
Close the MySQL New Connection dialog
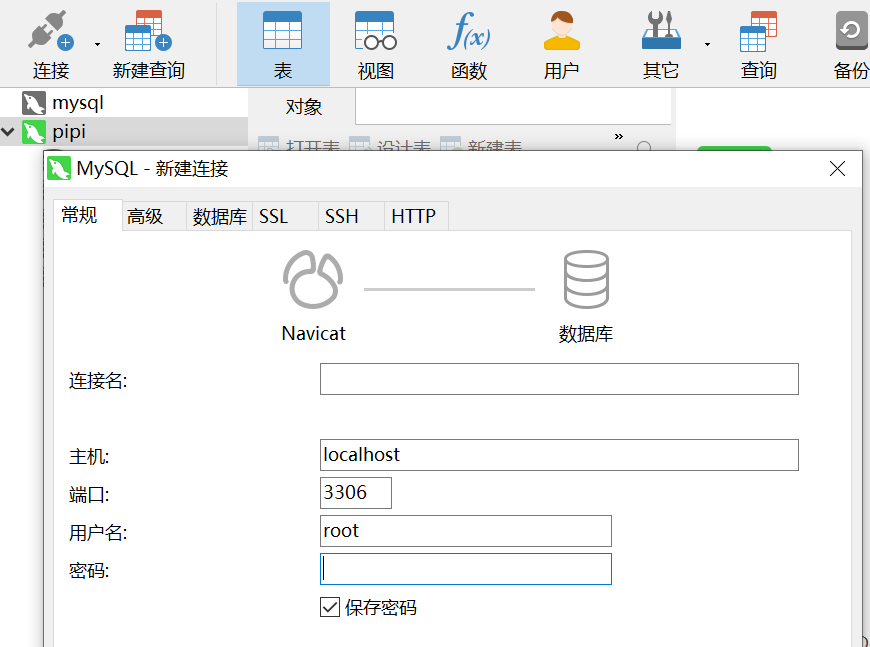pyautogui.click(x=837, y=168)
